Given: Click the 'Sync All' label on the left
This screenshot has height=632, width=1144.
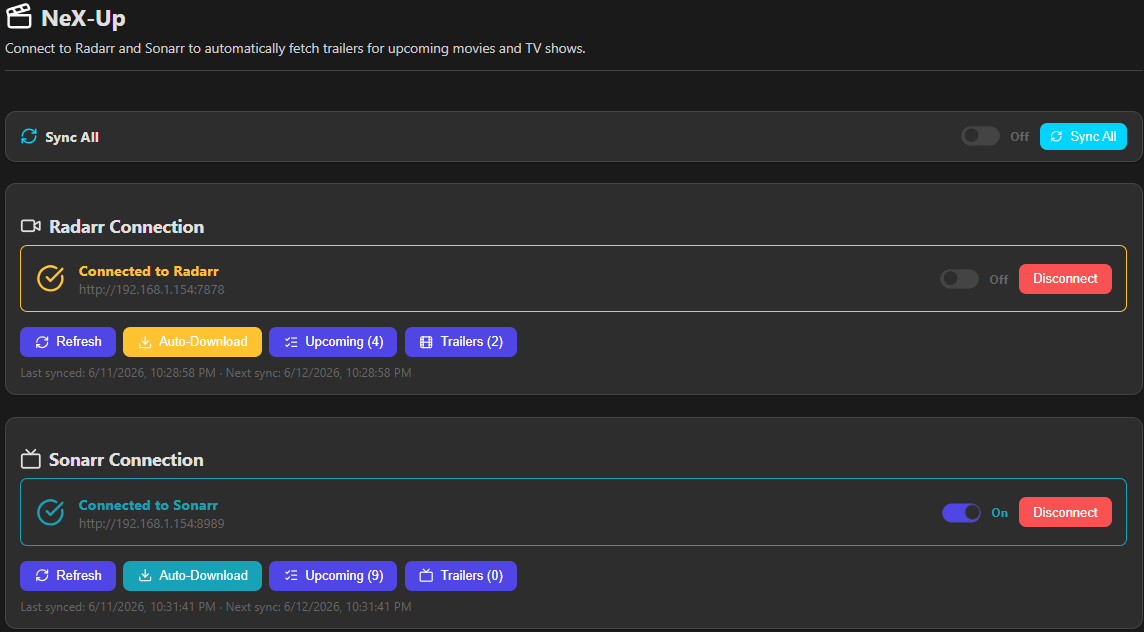Looking at the screenshot, I should click(x=72, y=137).
